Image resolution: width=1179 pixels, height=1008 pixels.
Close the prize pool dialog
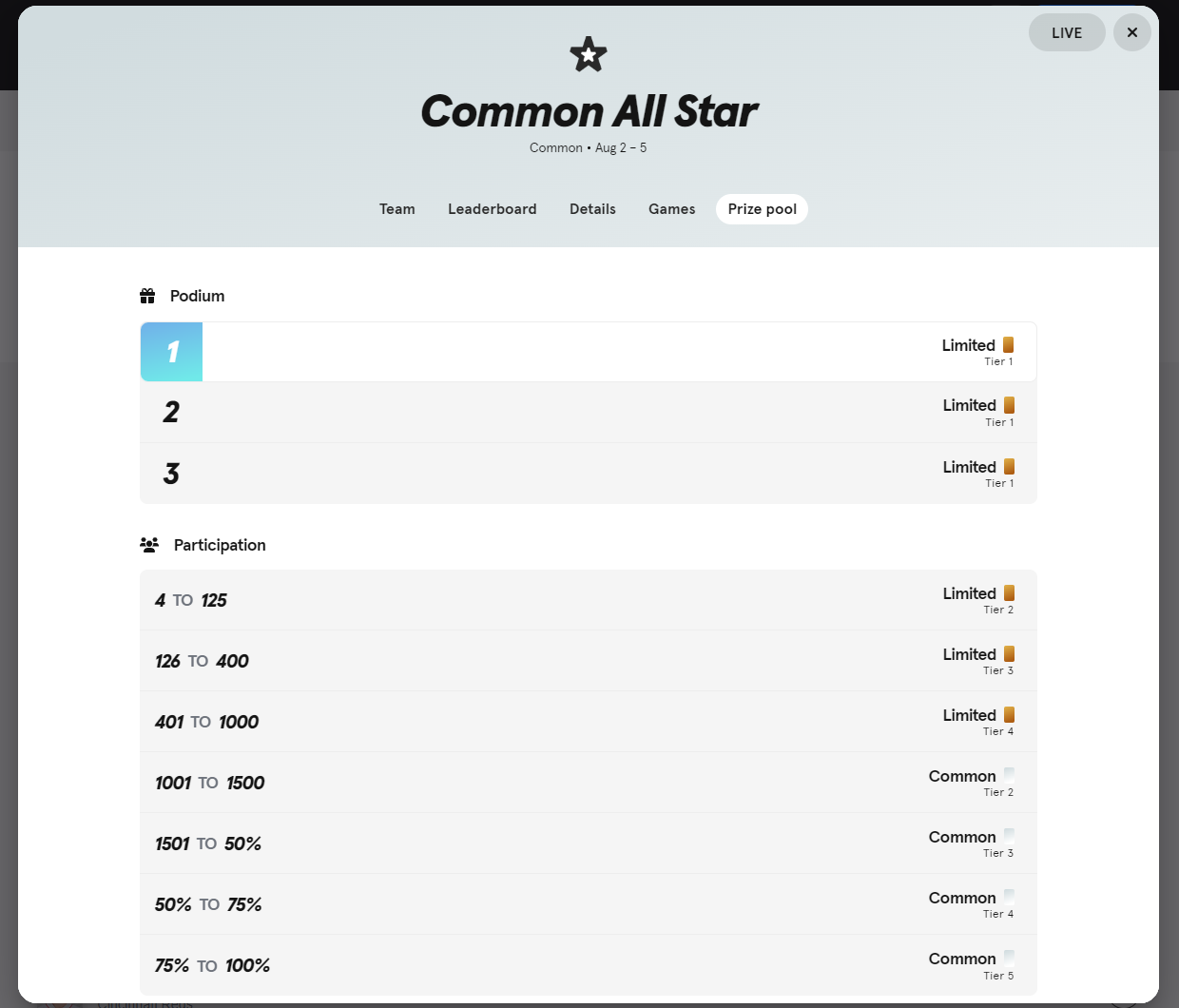pyautogui.click(x=1132, y=32)
